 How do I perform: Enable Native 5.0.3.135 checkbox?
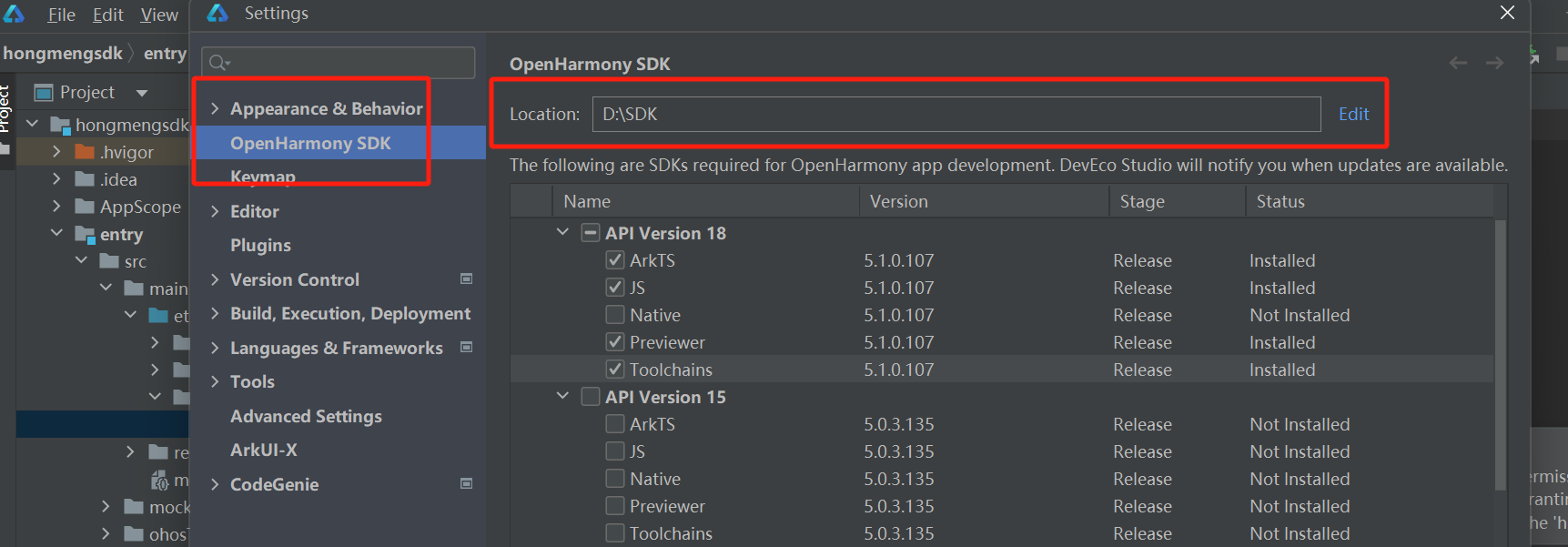615,479
